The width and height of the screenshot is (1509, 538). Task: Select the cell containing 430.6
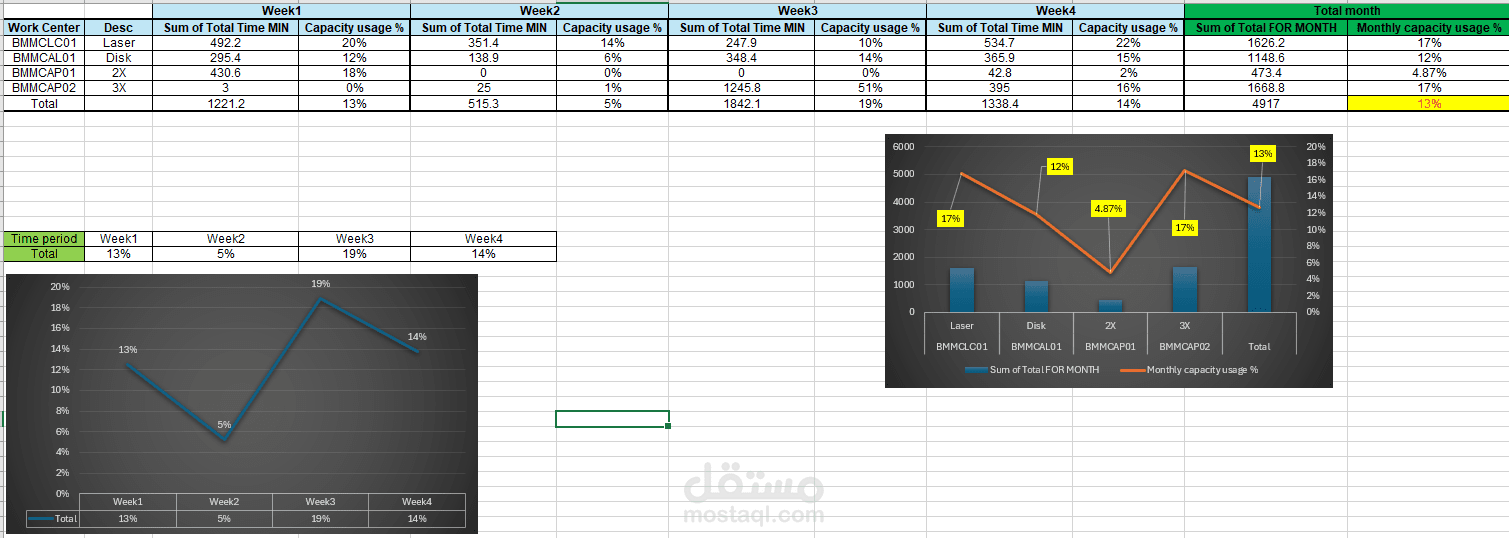[x=225, y=73]
